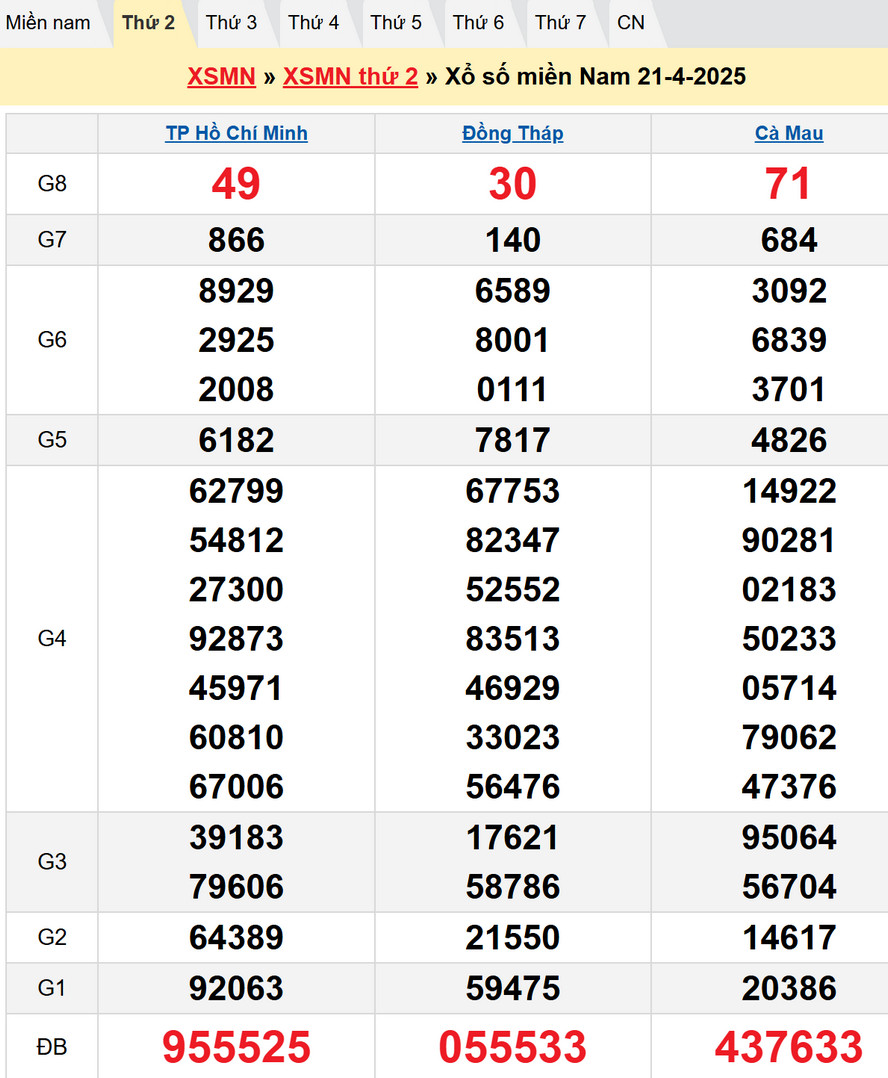Screen dimensions: 888x1078
Task: Click Đồng Tháp special prize 055533
Action: coord(513,1047)
